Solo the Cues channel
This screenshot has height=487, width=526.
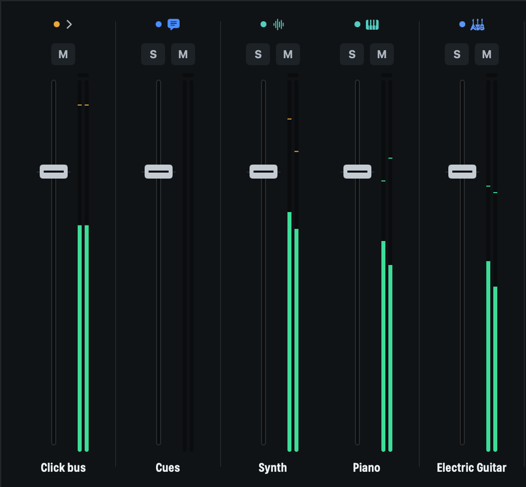tap(153, 54)
